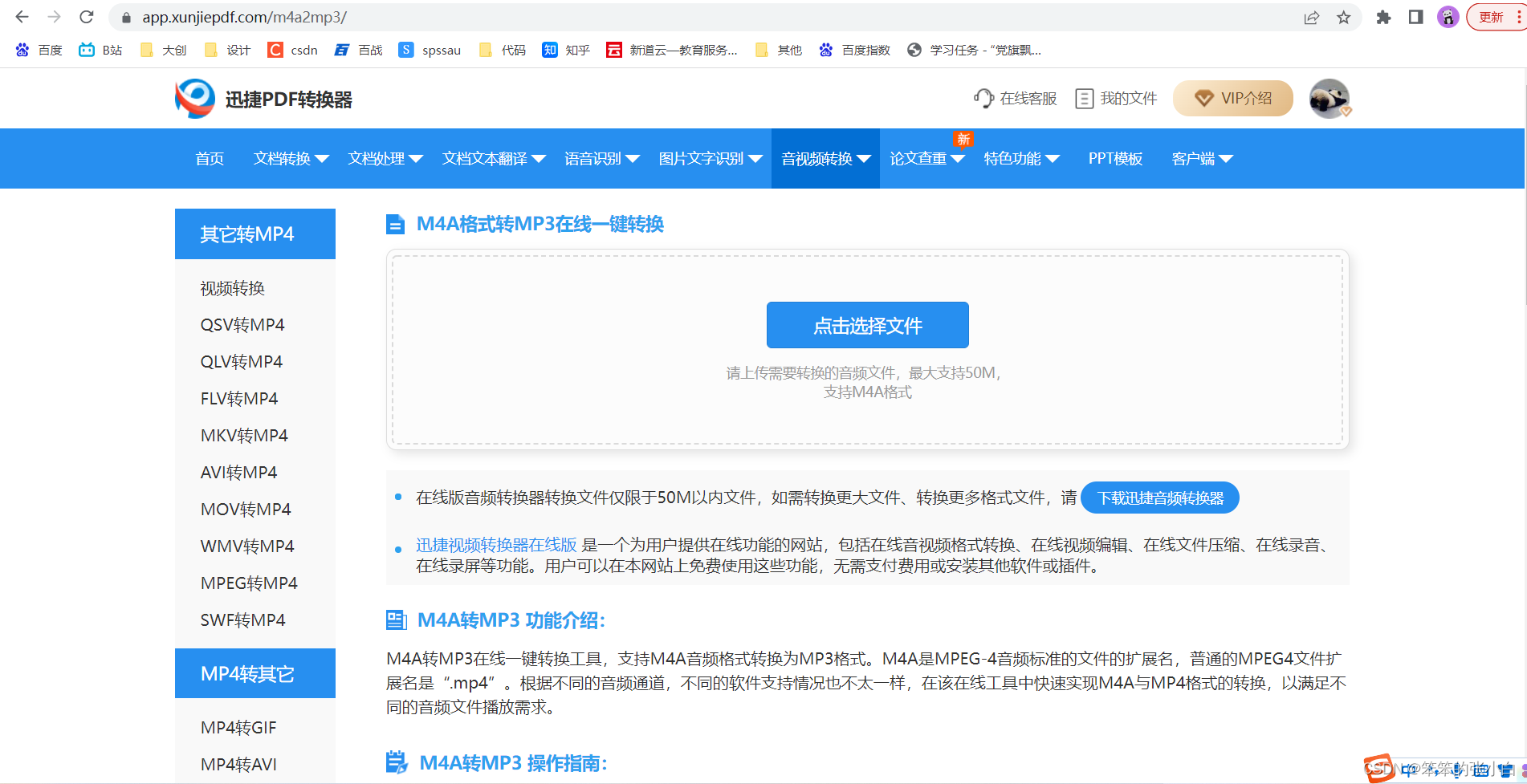Click the site lock icon in the address bar
The height and width of the screenshot is (784, 1527).
pyautogui.click(x=126, y=17)
